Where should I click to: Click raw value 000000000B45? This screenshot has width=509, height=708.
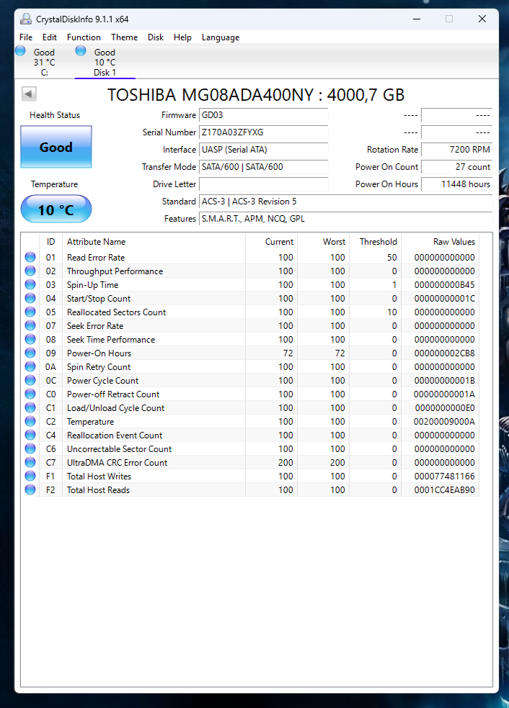(444, 285)
